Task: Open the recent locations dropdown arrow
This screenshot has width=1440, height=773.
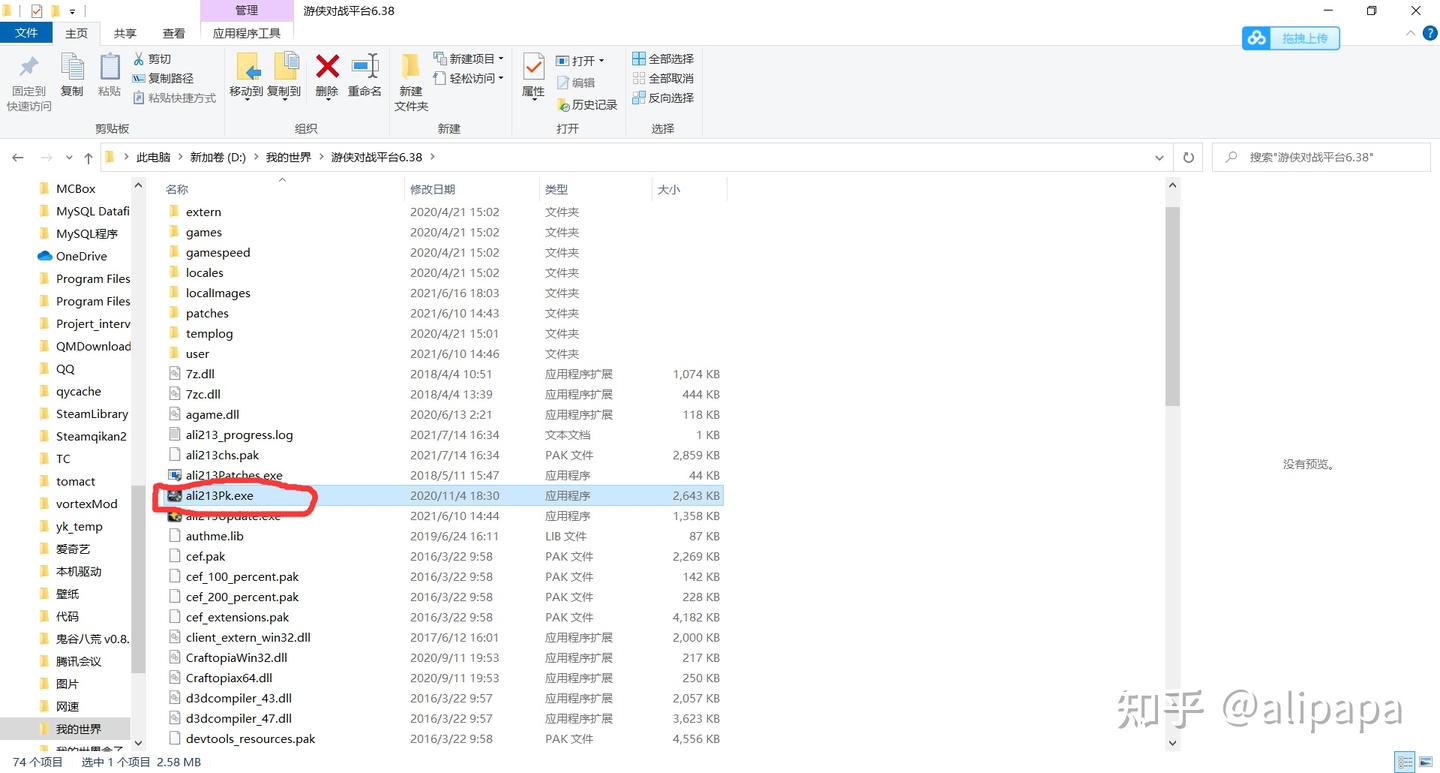Action: pos(69,158)
